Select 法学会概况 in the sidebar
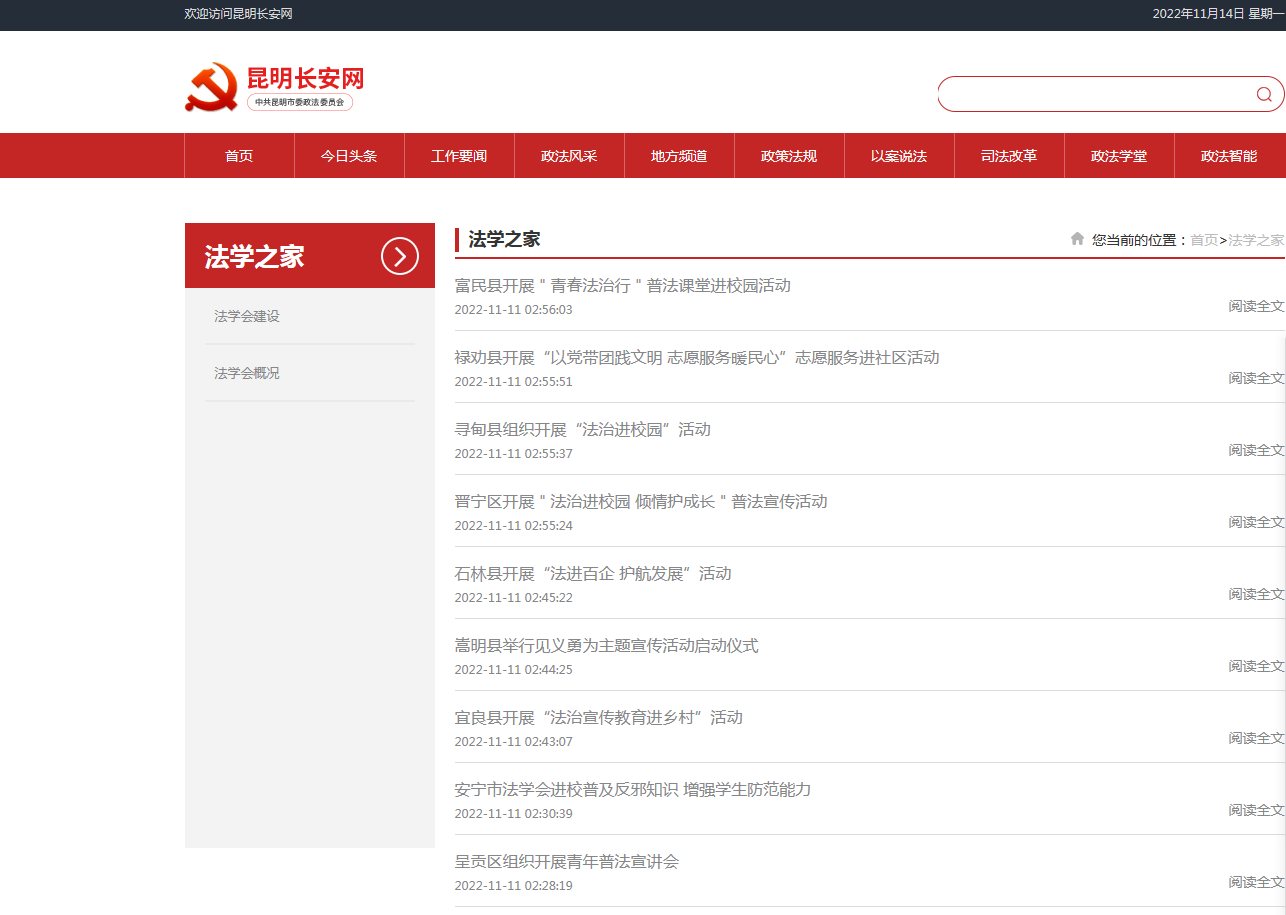 (x=247, y=373)
